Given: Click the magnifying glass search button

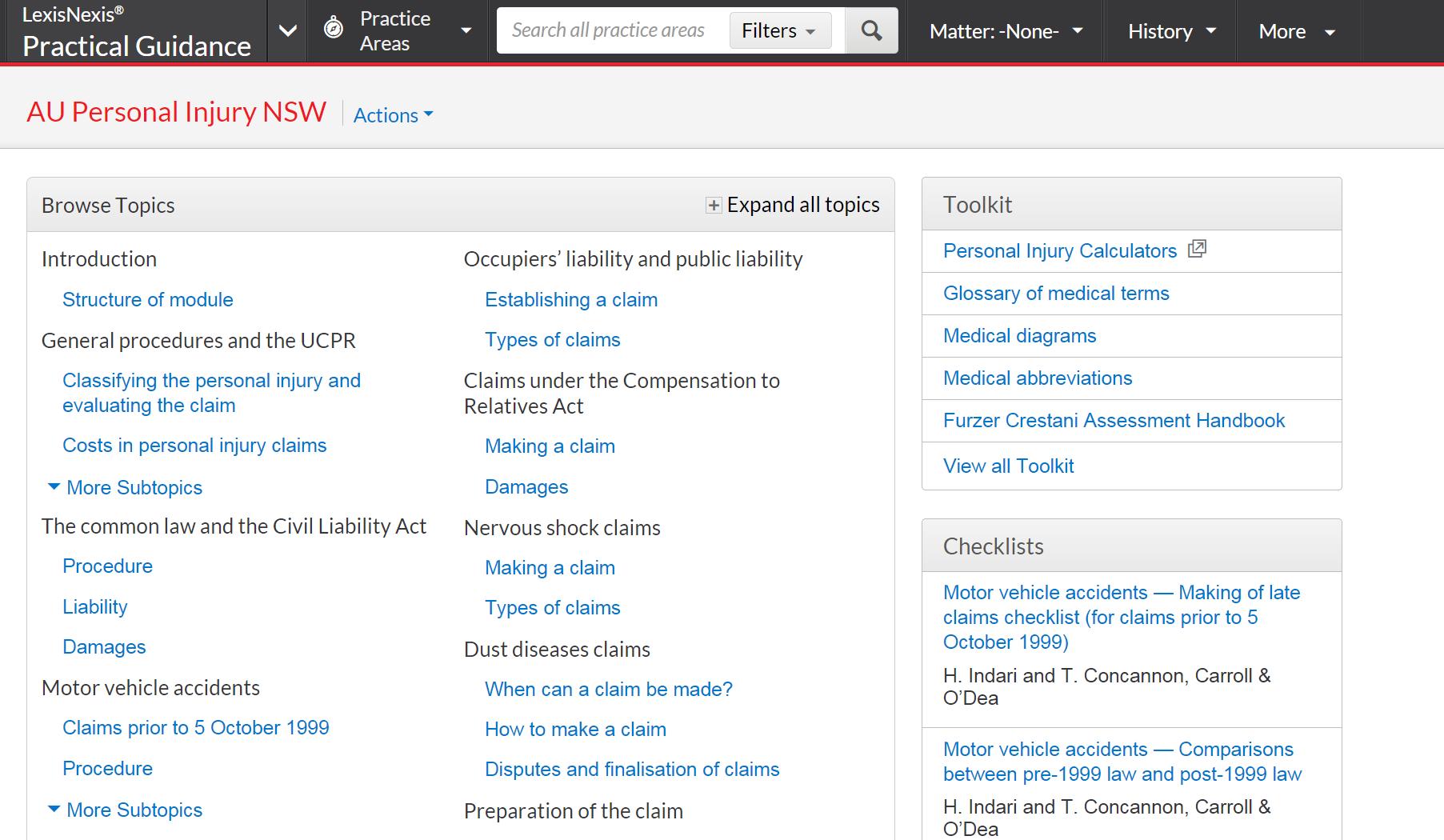Looking at the screenshot, I should (x=871, y=31).
